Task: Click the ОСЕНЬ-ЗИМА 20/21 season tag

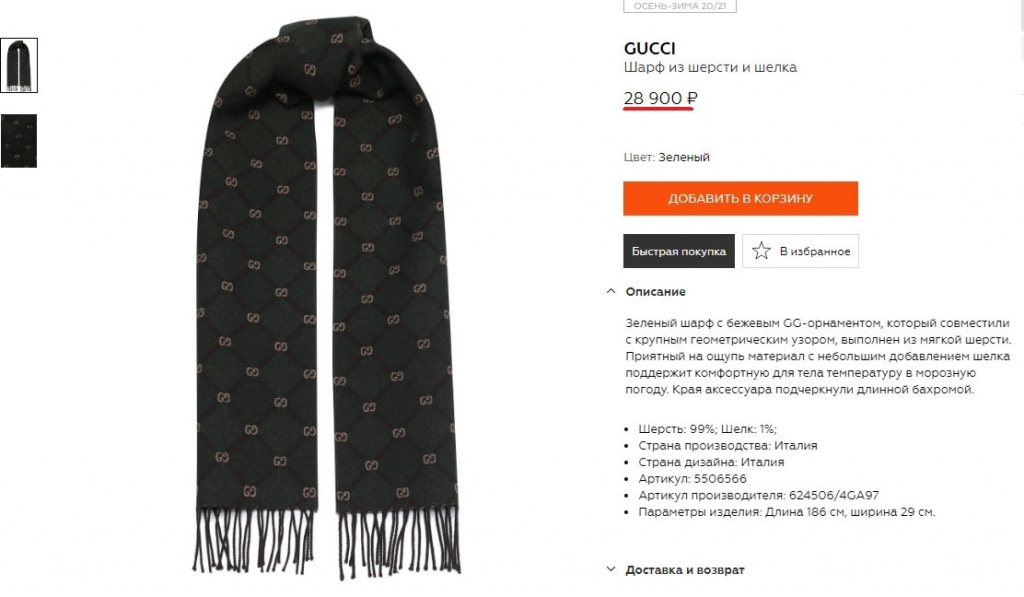Action: [x=680, y=6]
